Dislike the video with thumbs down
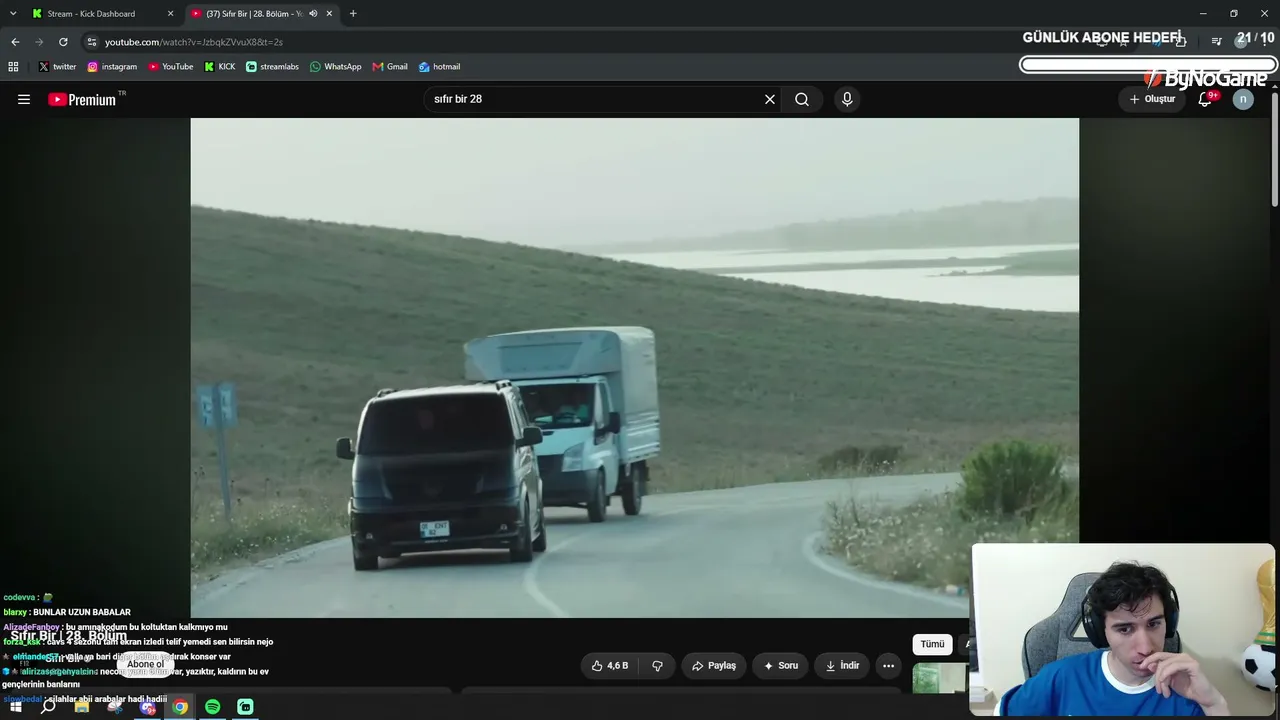 (x=657, y=665)
